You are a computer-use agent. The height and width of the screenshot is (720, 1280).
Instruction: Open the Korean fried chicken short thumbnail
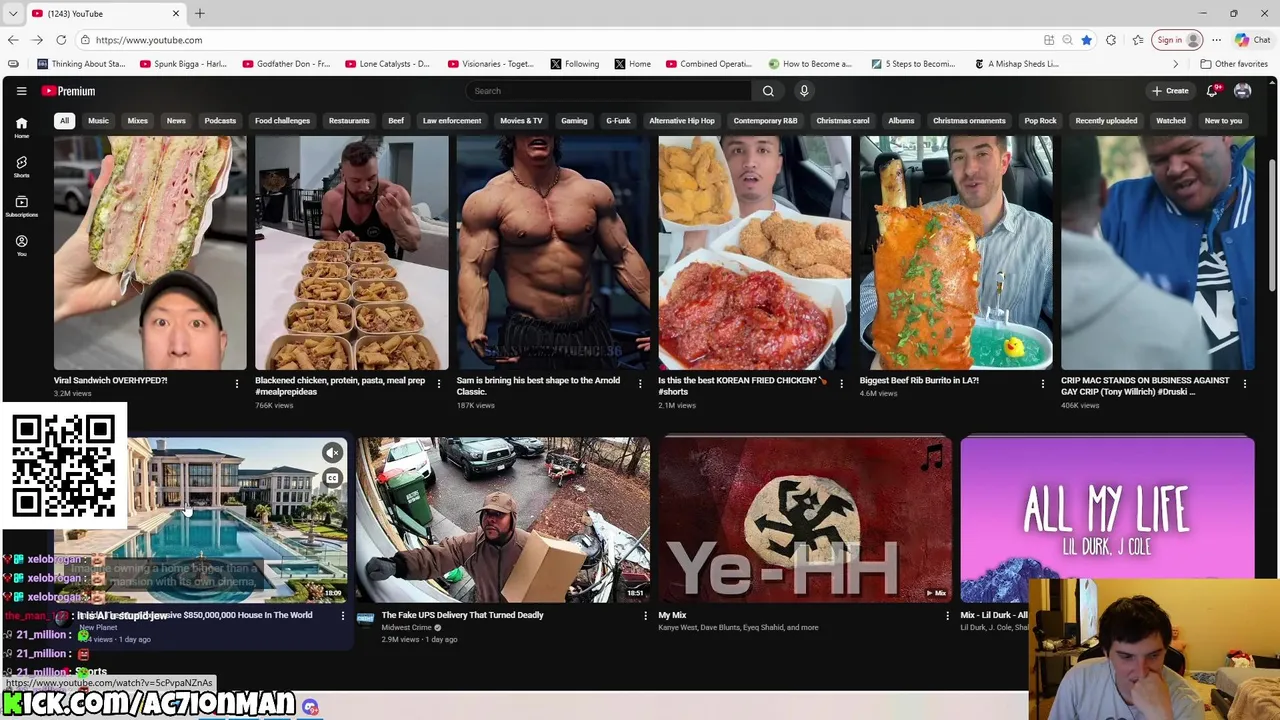tap(754, 253)
